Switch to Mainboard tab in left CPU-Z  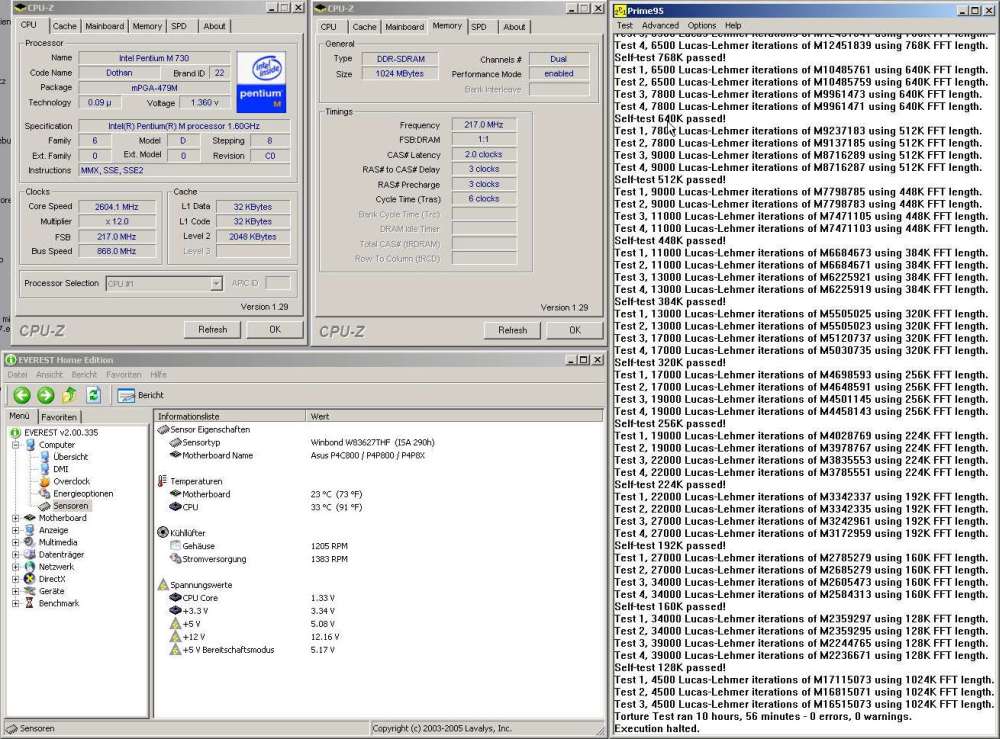pyautogui.click(x=105, y=26)
